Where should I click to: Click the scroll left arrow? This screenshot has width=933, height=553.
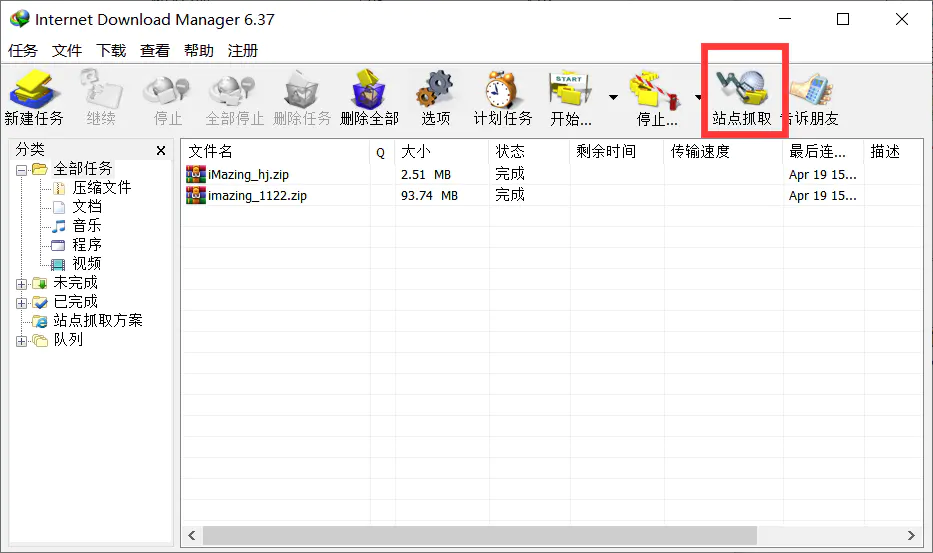192,535
